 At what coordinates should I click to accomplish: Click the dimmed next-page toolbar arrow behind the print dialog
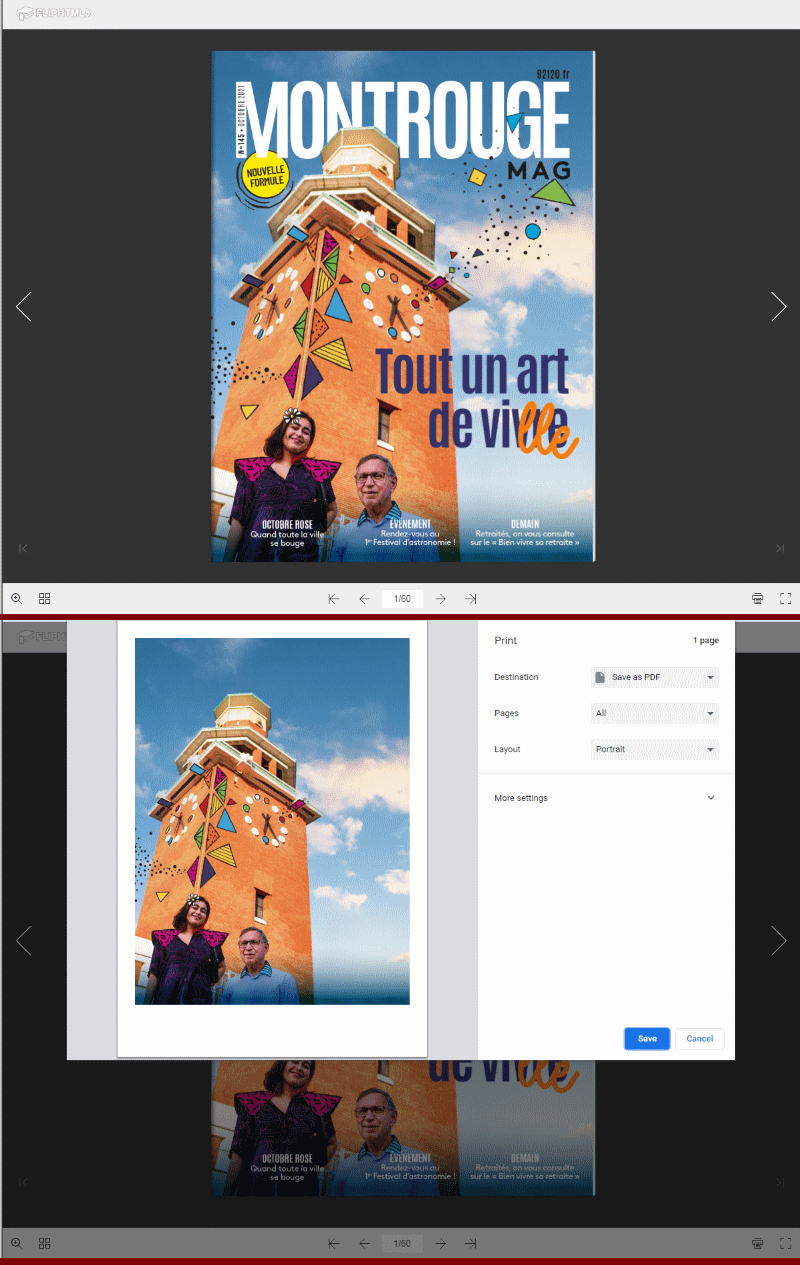click(440, 1243)
